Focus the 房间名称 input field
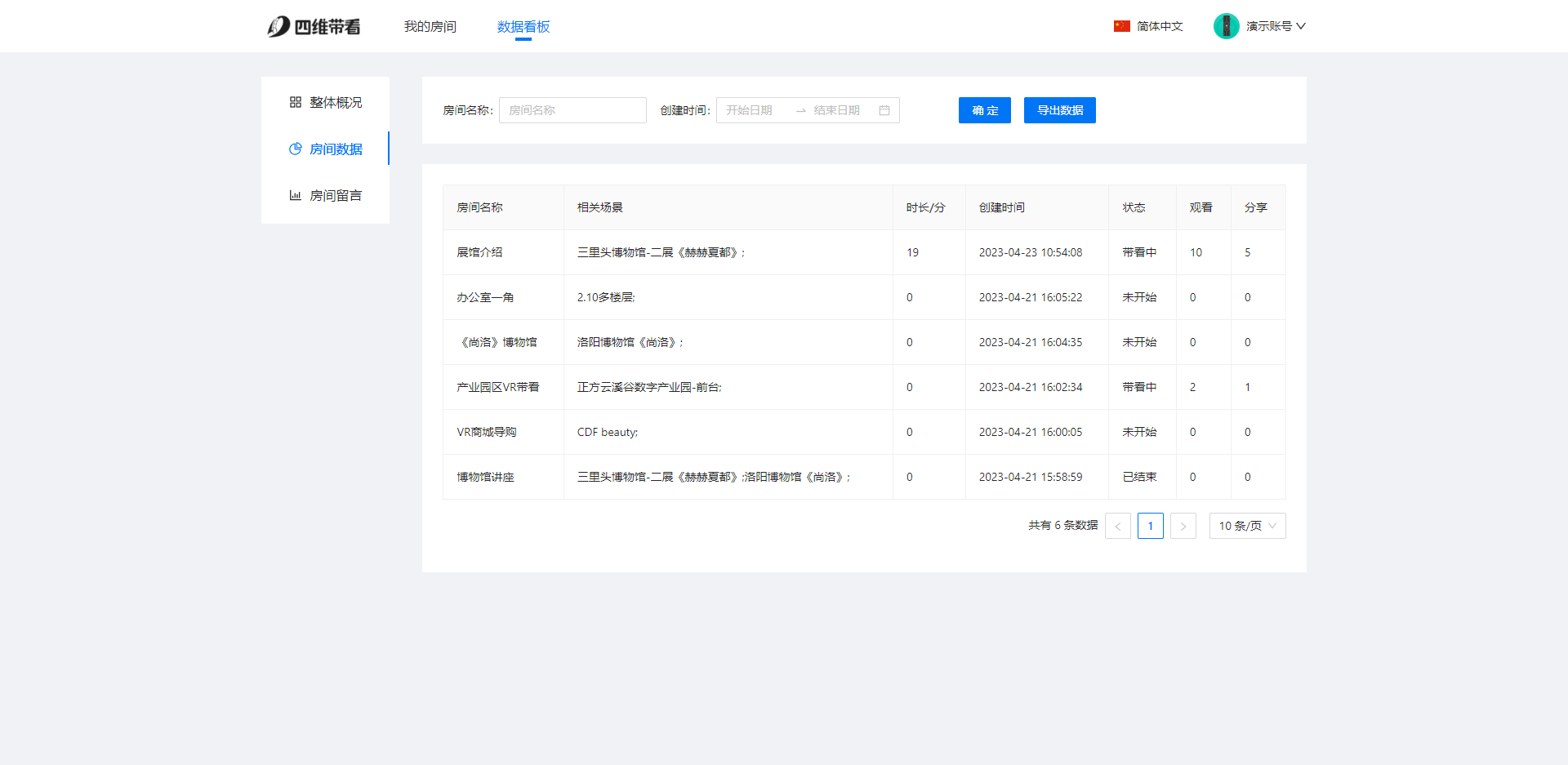The image size is (1568, 765). tap(572, 110)
